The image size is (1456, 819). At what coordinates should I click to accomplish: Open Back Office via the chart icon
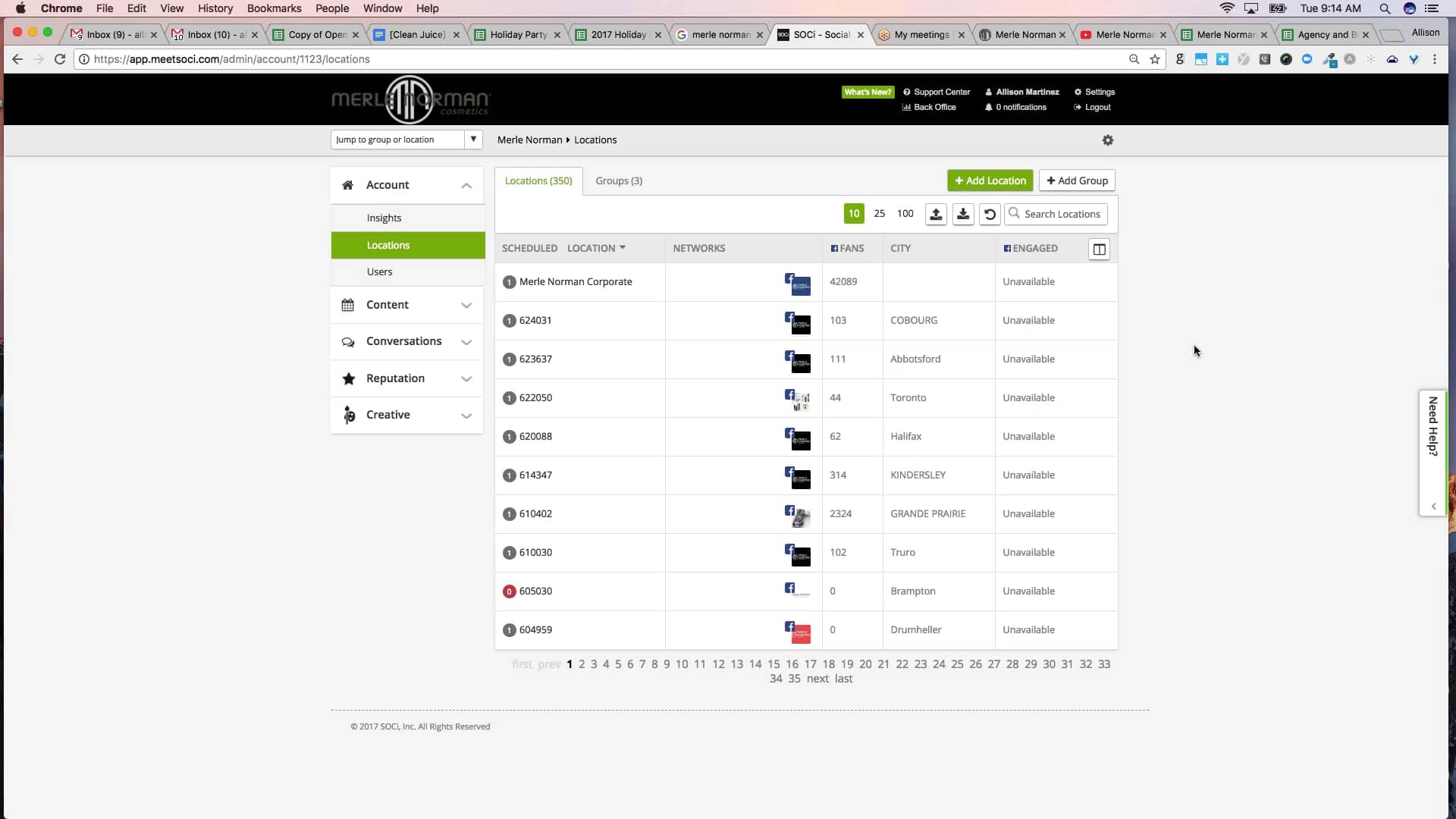click(929, 107)
